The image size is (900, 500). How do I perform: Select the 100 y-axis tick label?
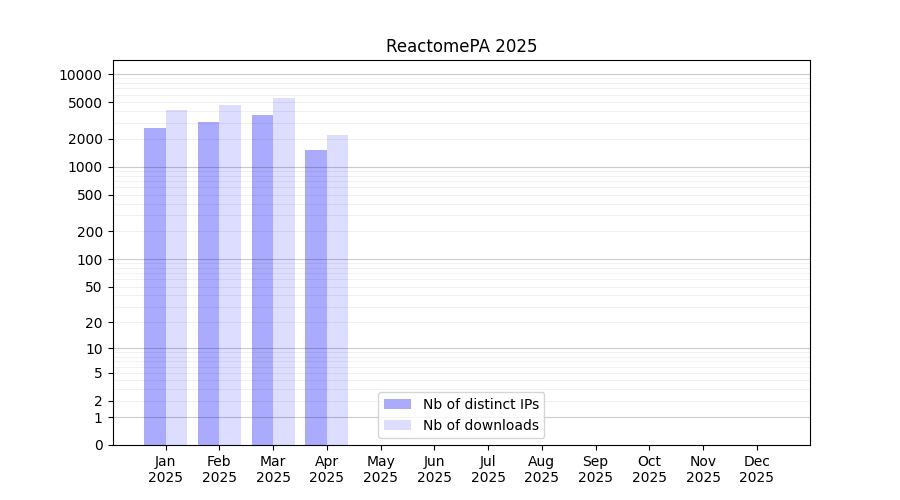pyautogui.click(x=90, y=260)
